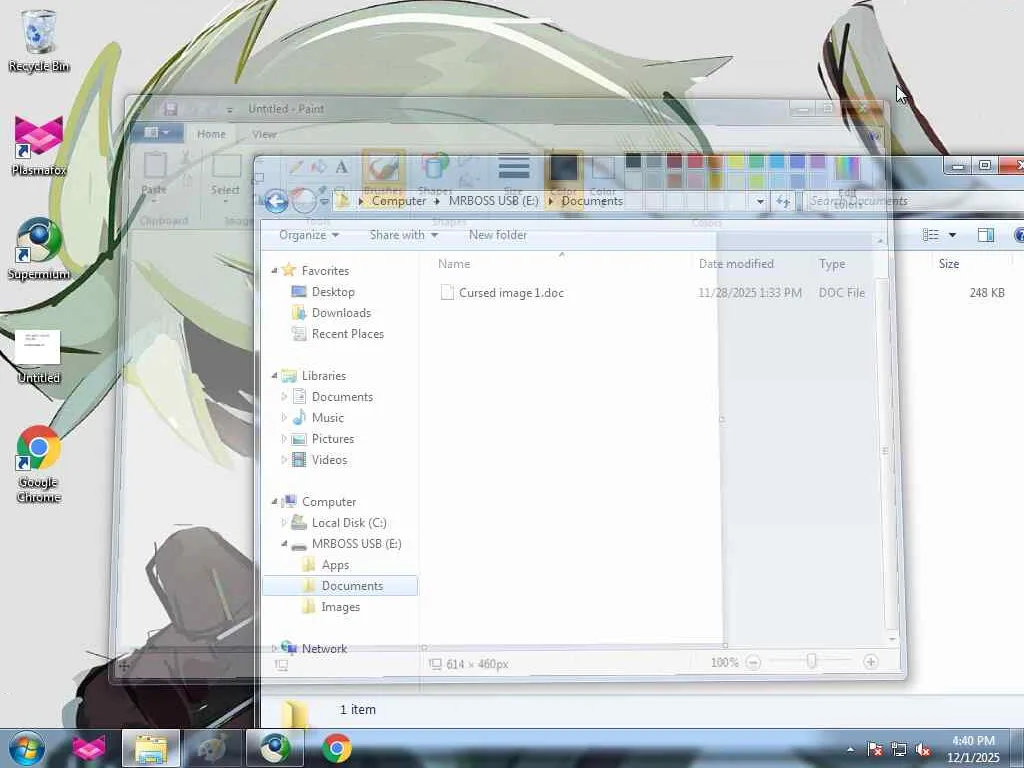The height and width of the screenshot is (768, 1024).
Task: Sort by the Type column header
Action: pyautogui.click(x=832, y=264)
